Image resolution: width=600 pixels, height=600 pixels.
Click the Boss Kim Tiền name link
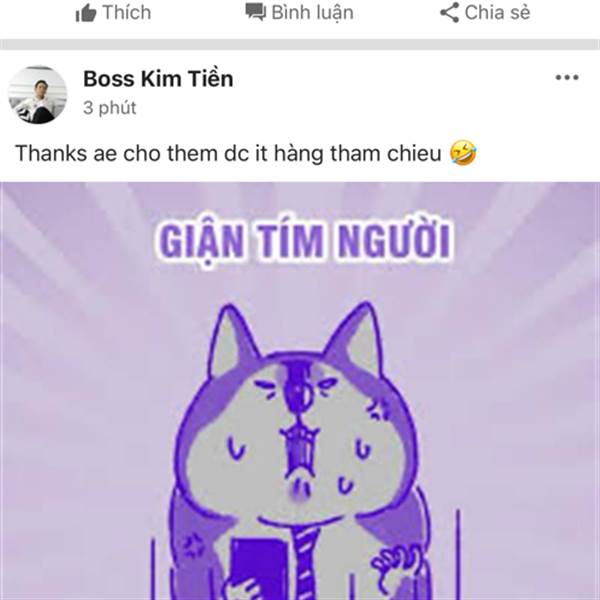[x=158, y=79]
